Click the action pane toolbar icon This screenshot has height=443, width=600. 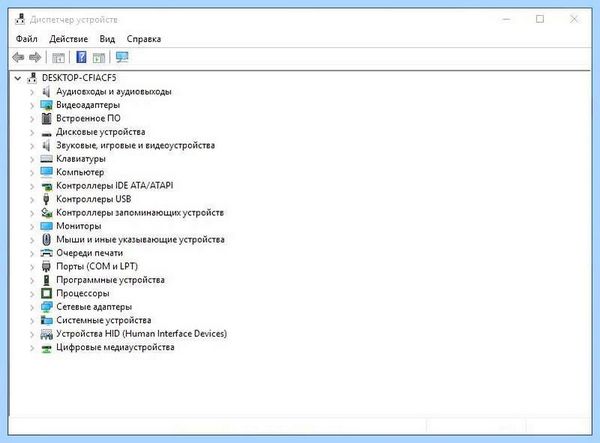99,58
